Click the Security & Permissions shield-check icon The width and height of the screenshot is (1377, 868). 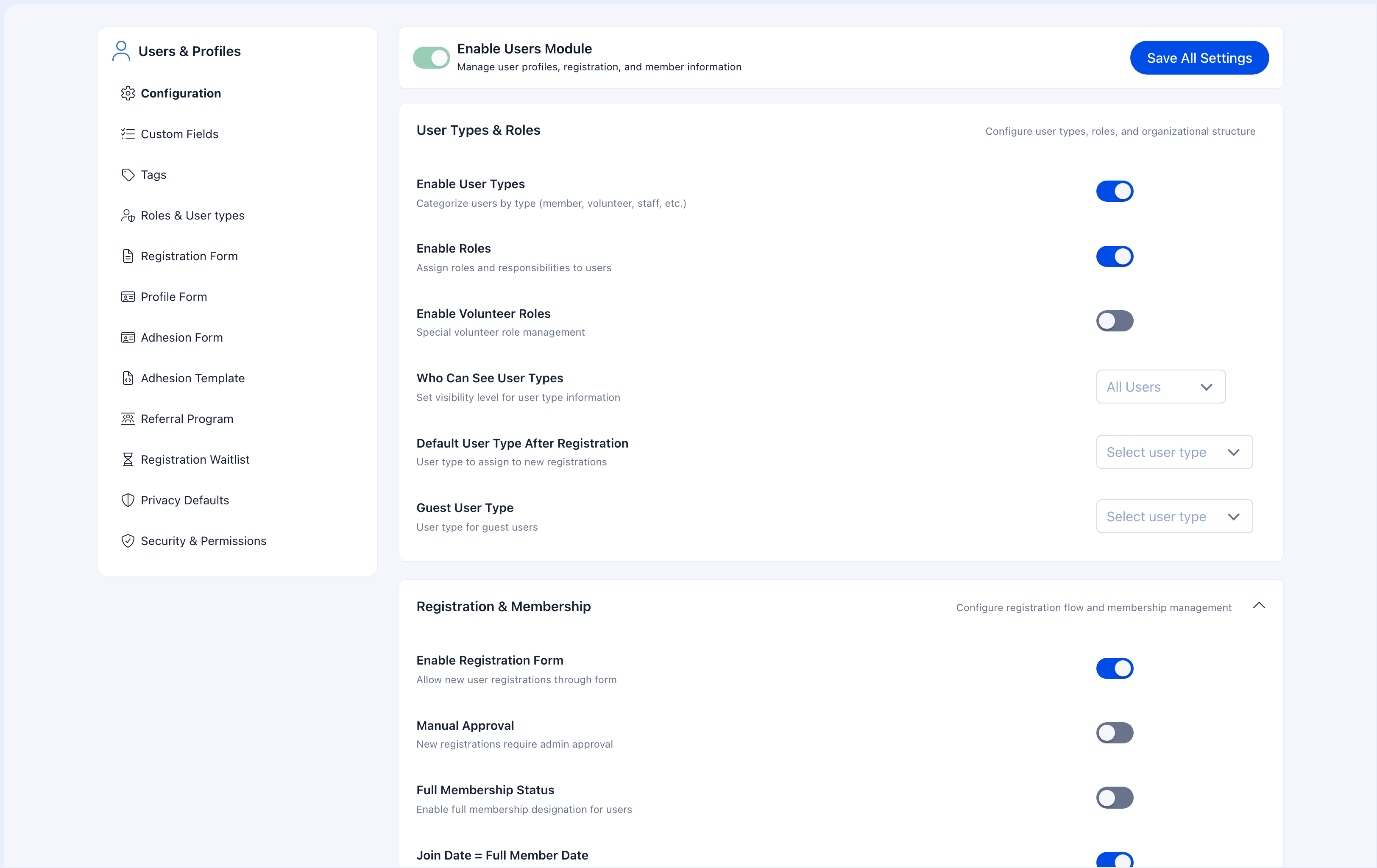click(x=128, y=540)
